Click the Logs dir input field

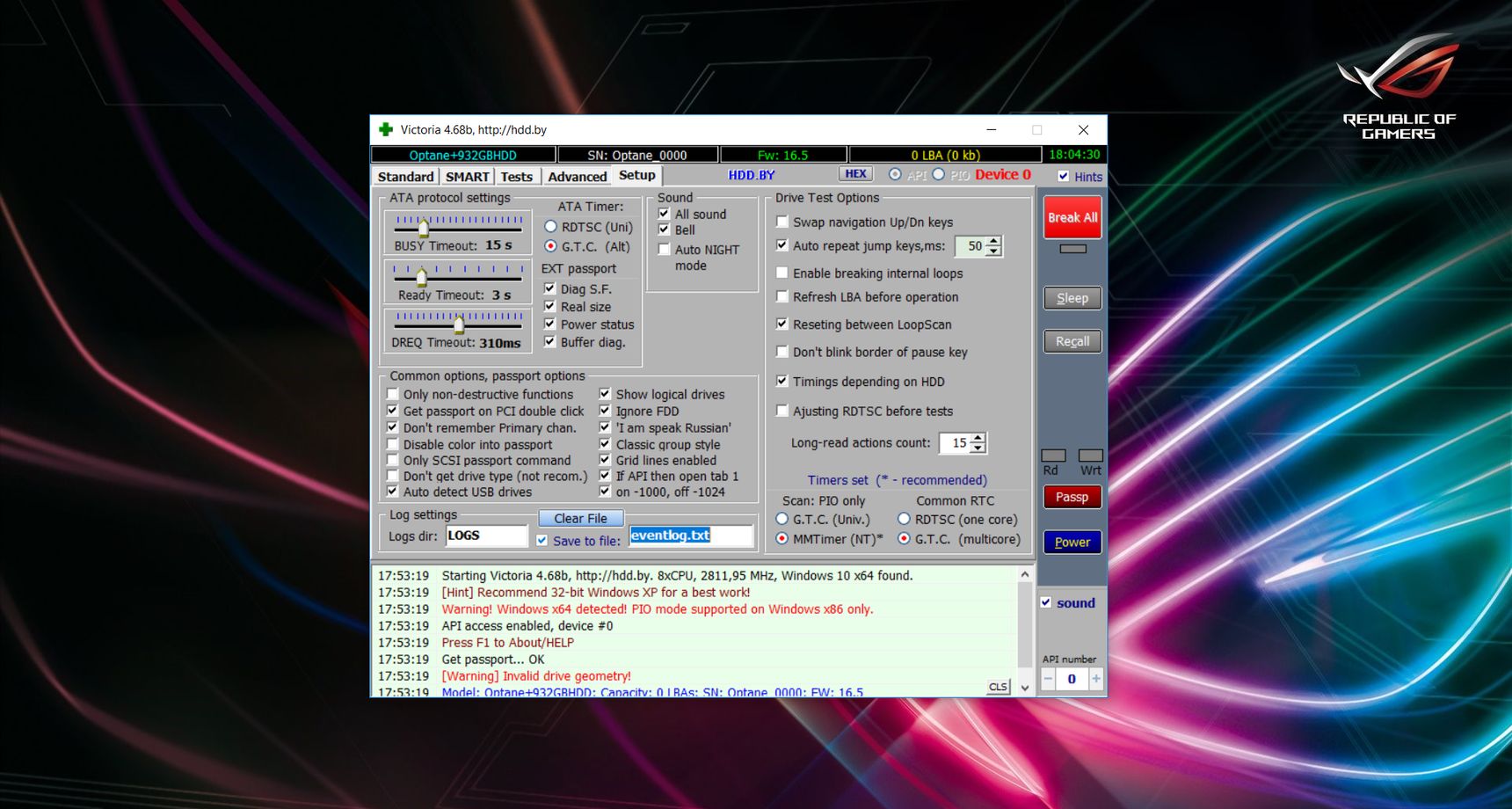tap(486, 536)
